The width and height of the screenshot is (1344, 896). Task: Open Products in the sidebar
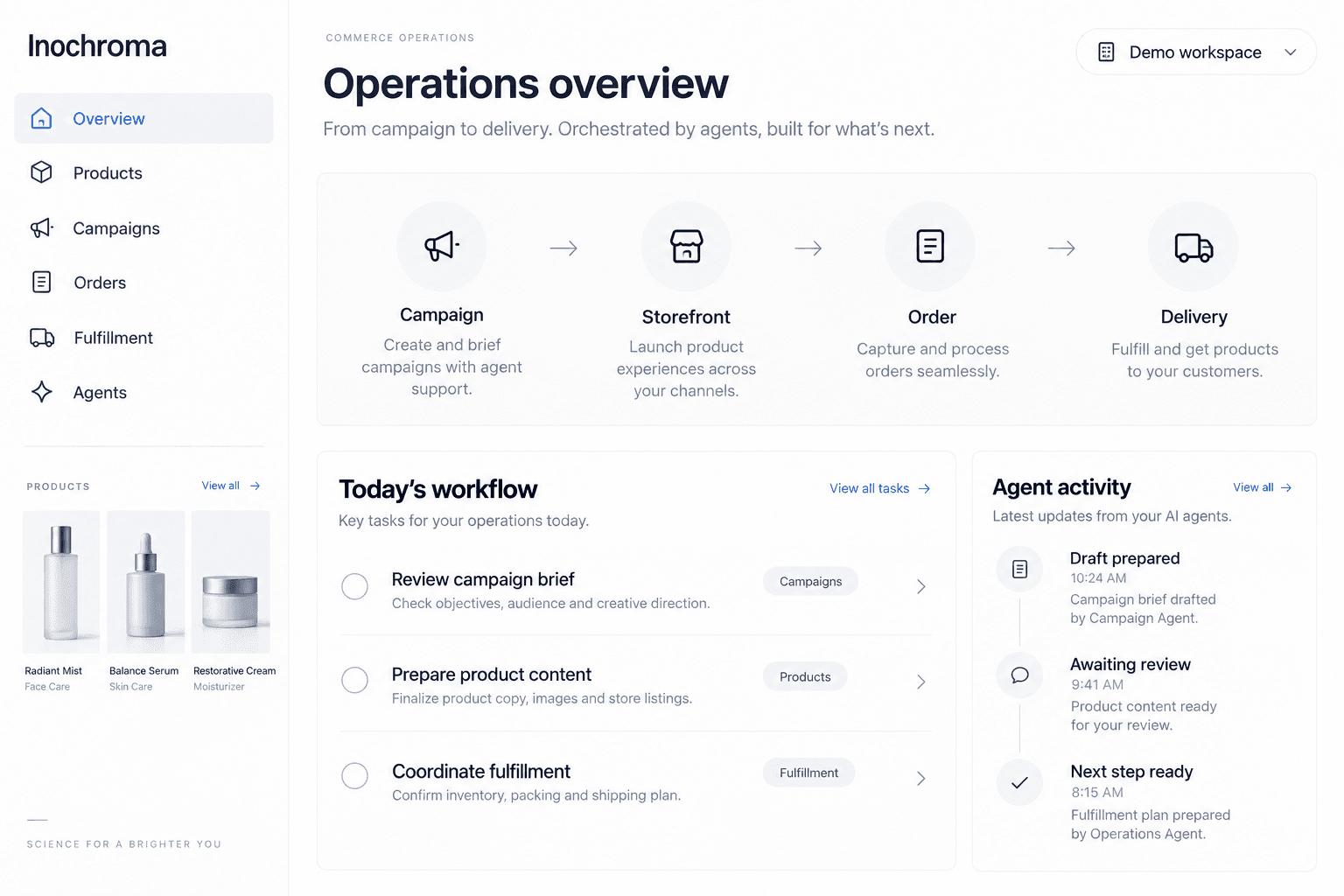tap(143, 173)
